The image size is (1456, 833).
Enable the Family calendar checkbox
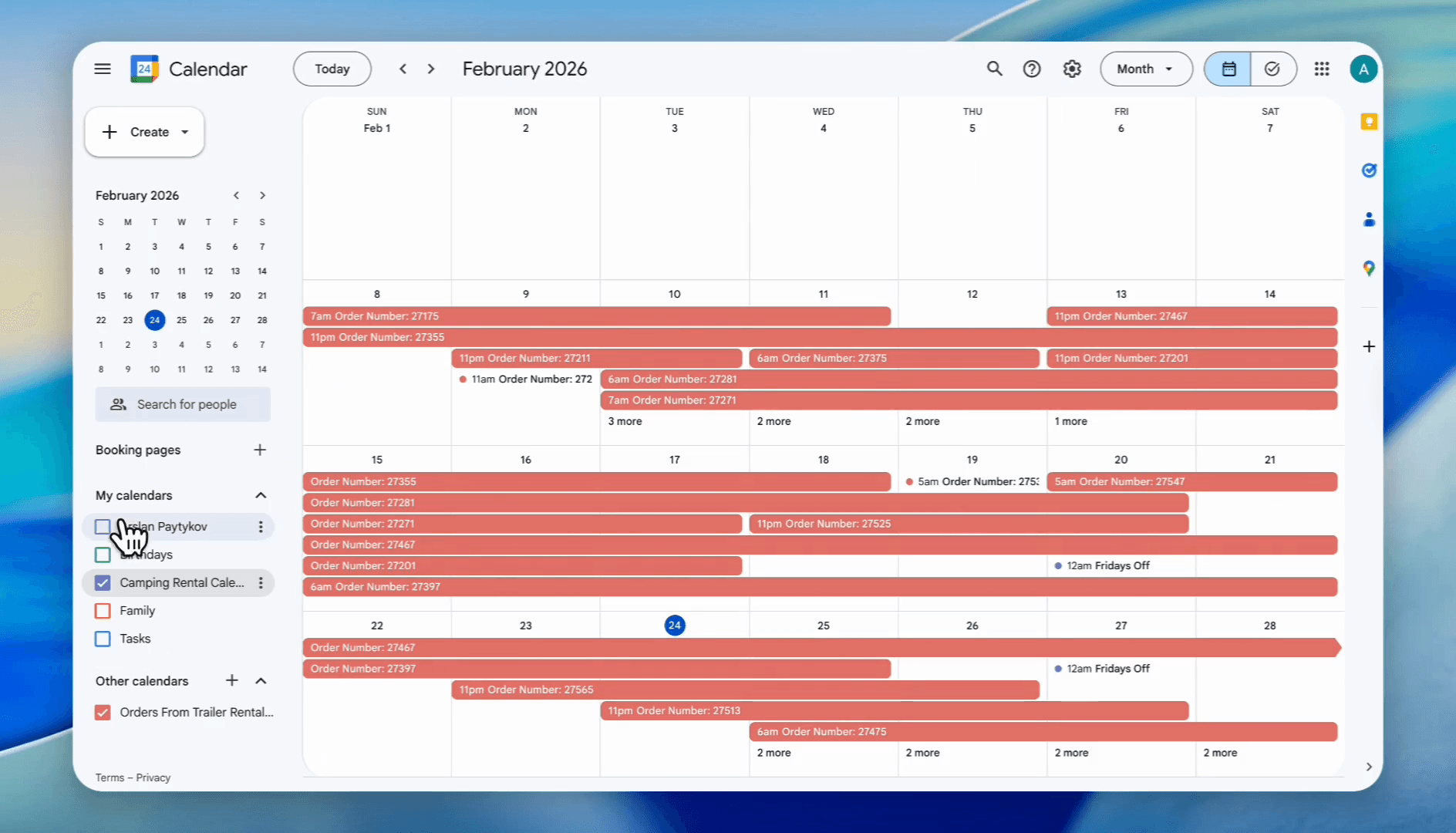(103, 611)
